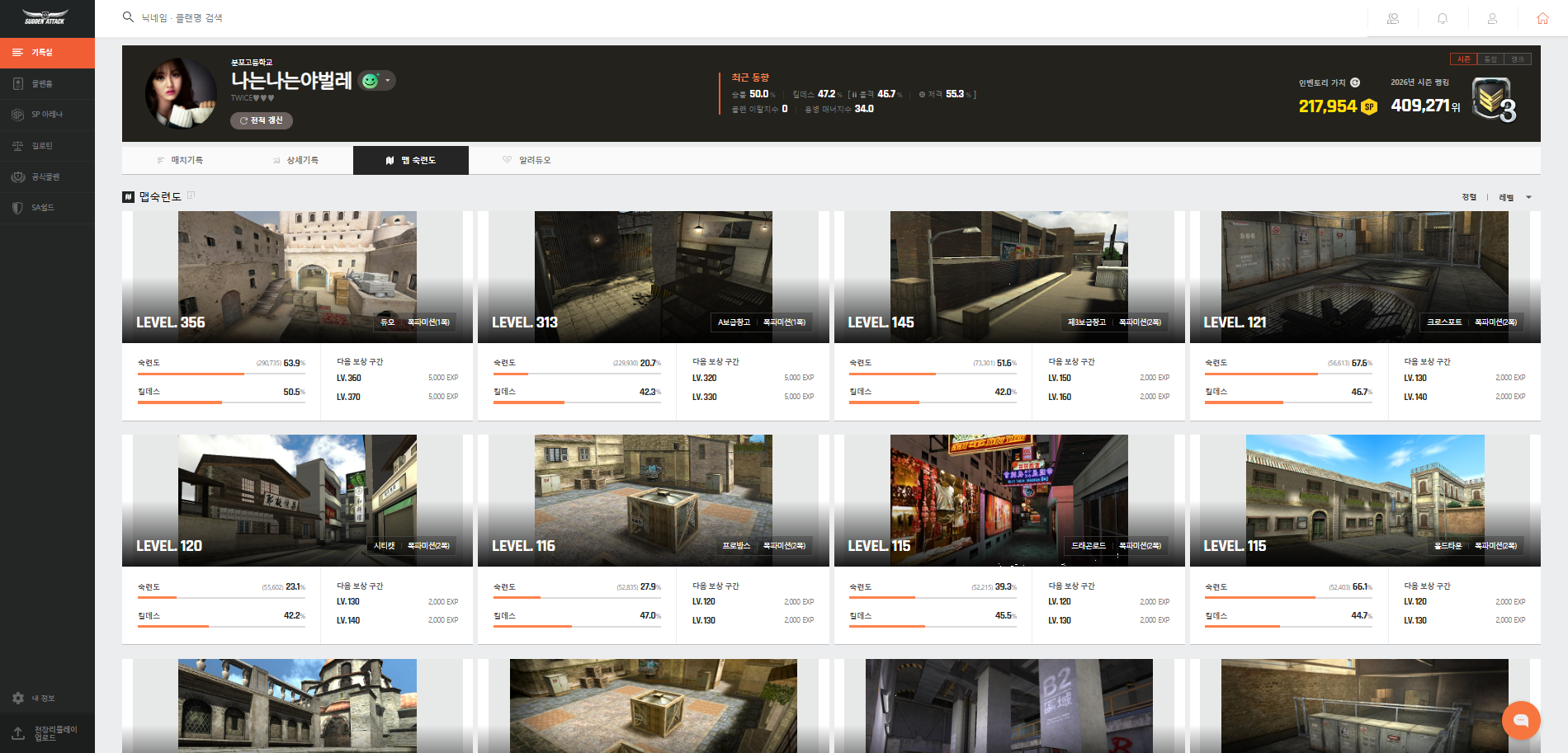Expand the 레벨 sort dropdown
The image size is (1568, 753).
coord(1515,197)
